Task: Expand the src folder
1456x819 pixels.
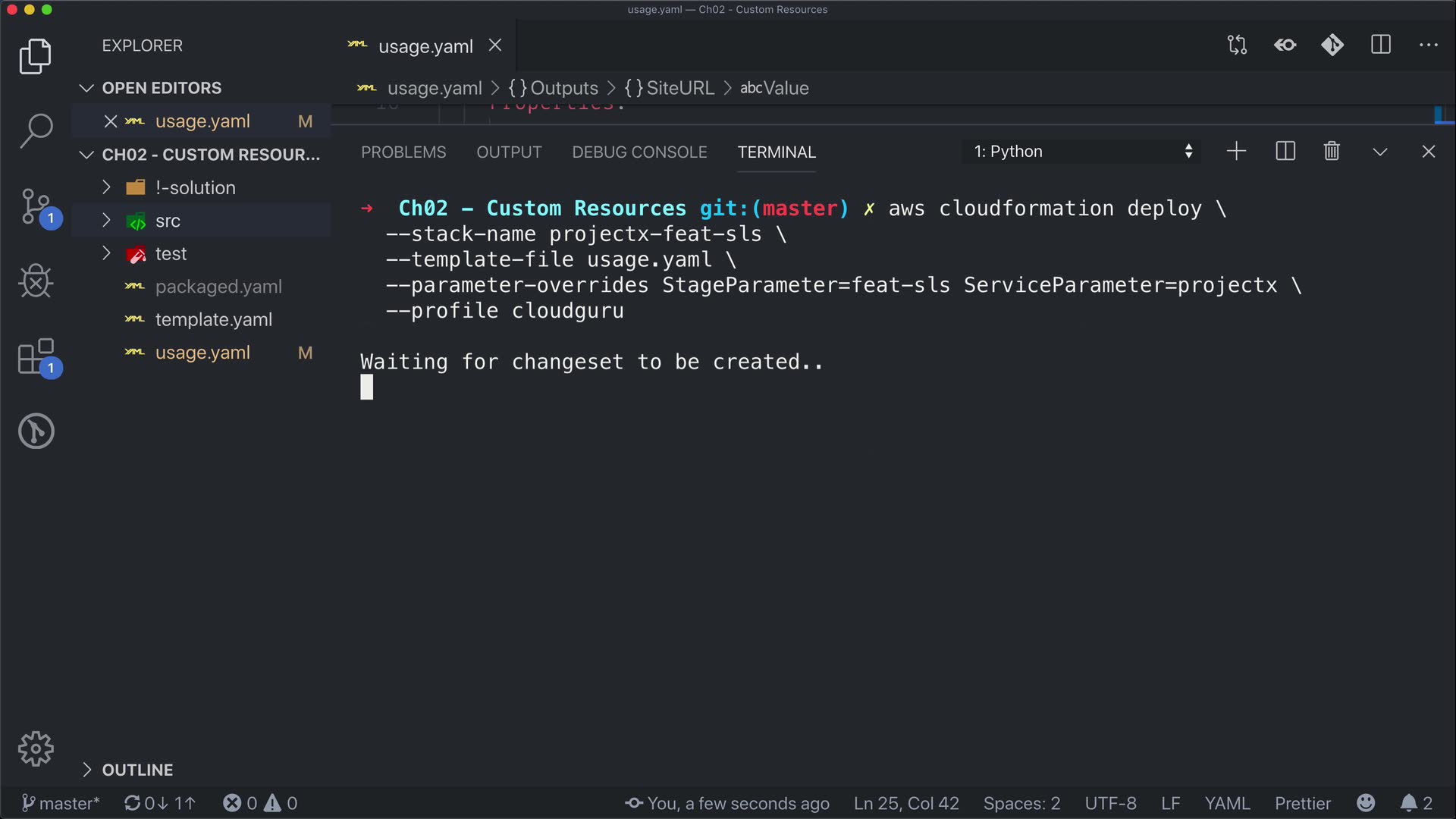Action: tap(168, 221)
